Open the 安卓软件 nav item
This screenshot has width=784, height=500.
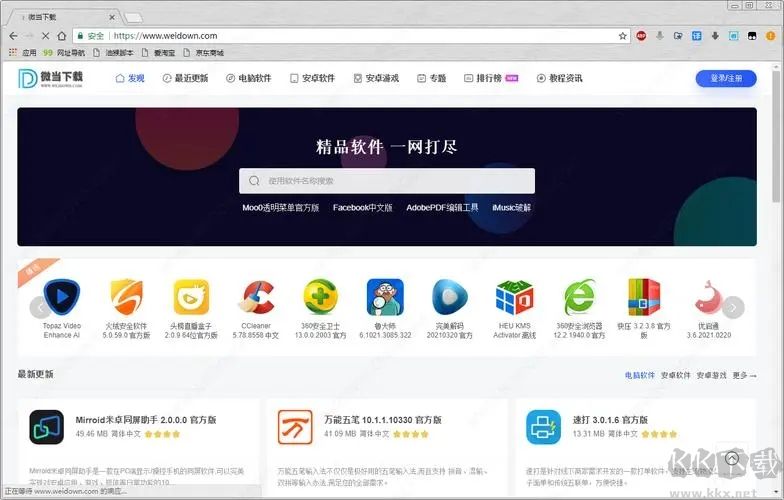[312, 78]
